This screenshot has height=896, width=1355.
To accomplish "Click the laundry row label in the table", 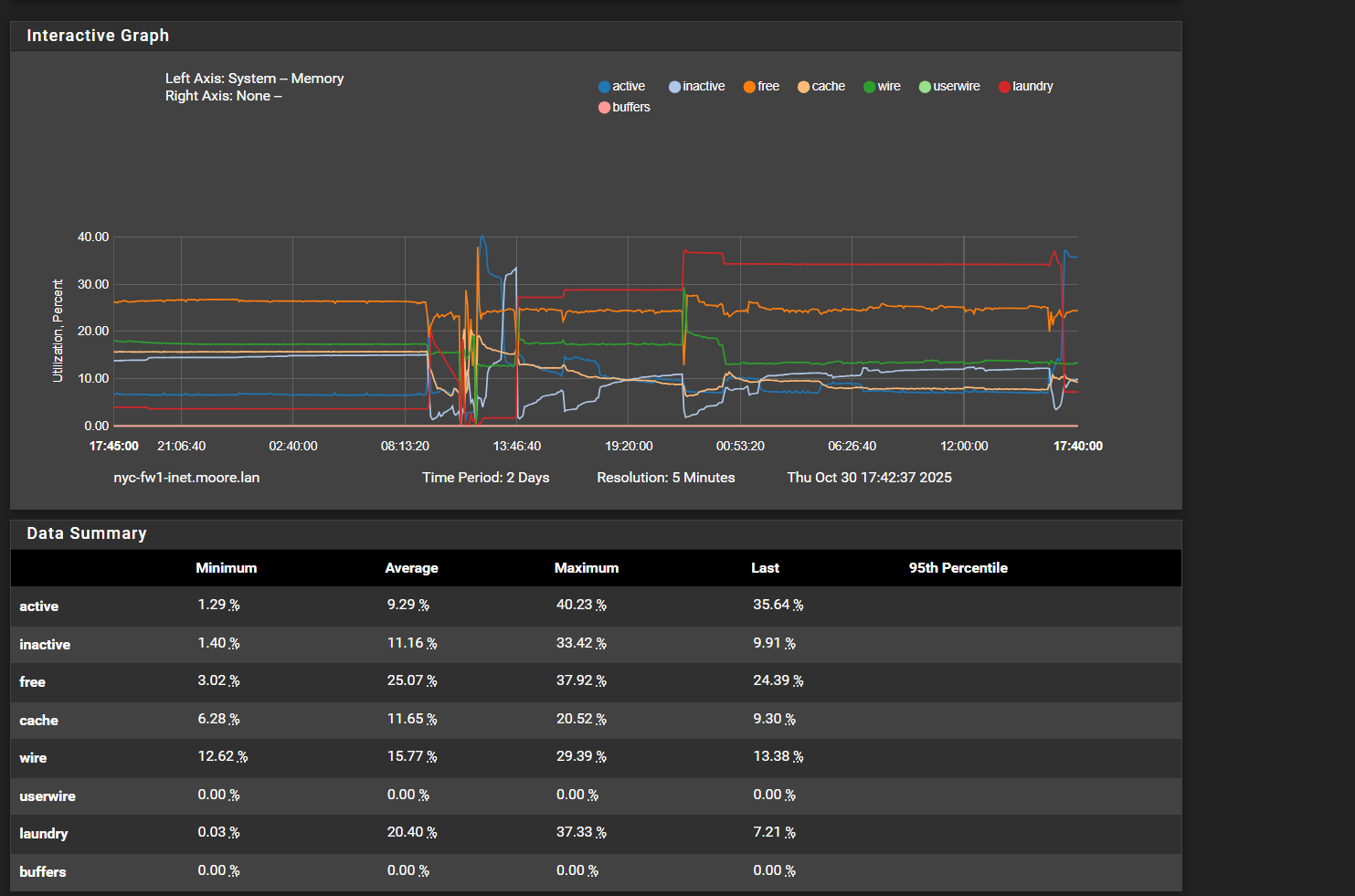I will [x=44, y=834].
